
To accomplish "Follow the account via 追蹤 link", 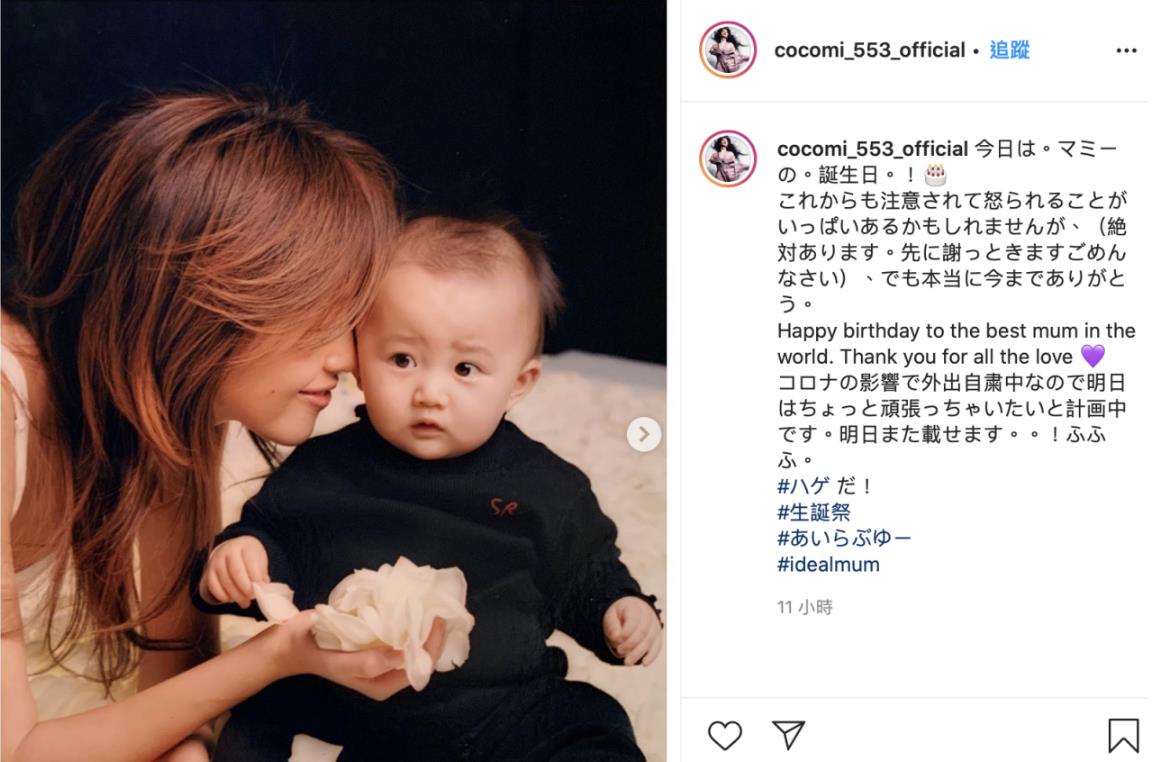I will click(1009, 50).
